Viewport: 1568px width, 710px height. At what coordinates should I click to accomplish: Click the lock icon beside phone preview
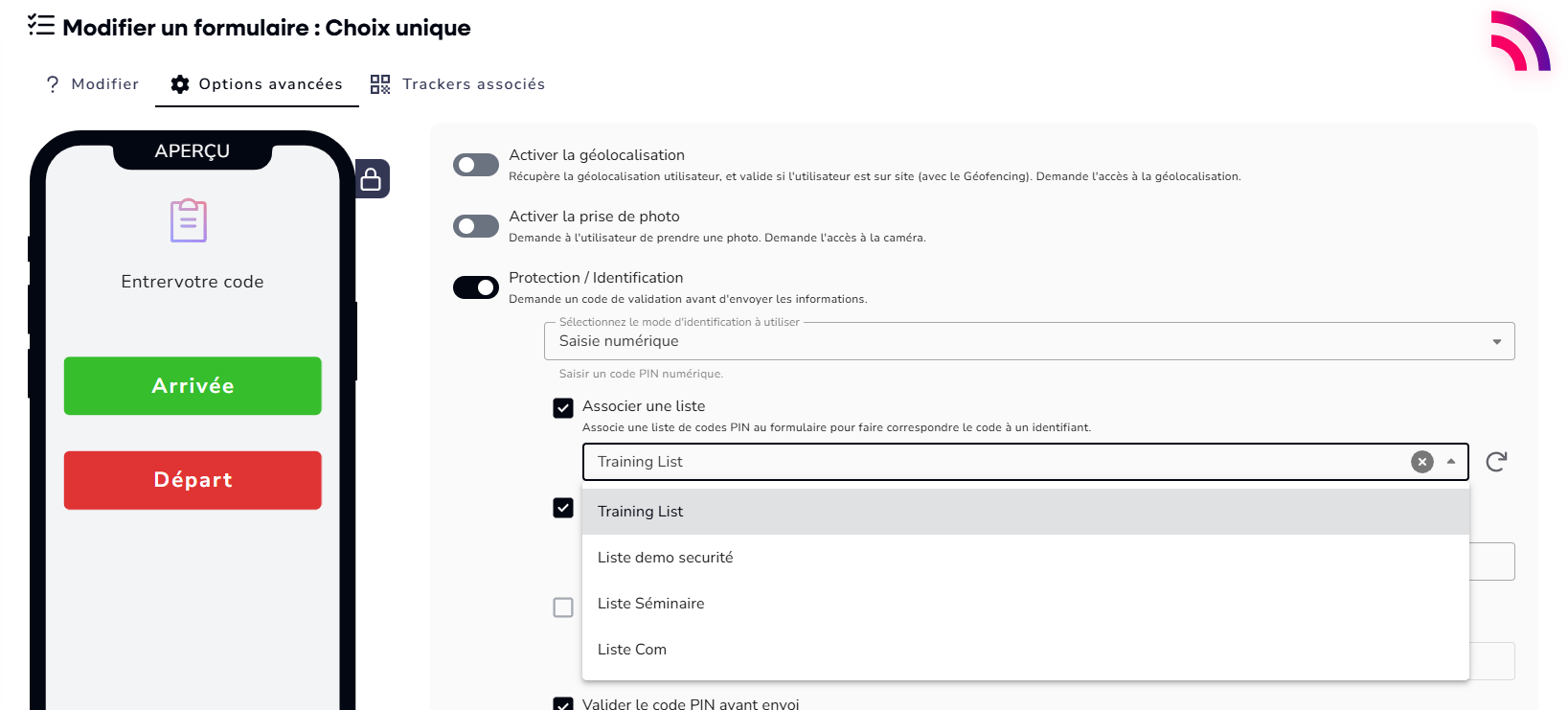371,179
